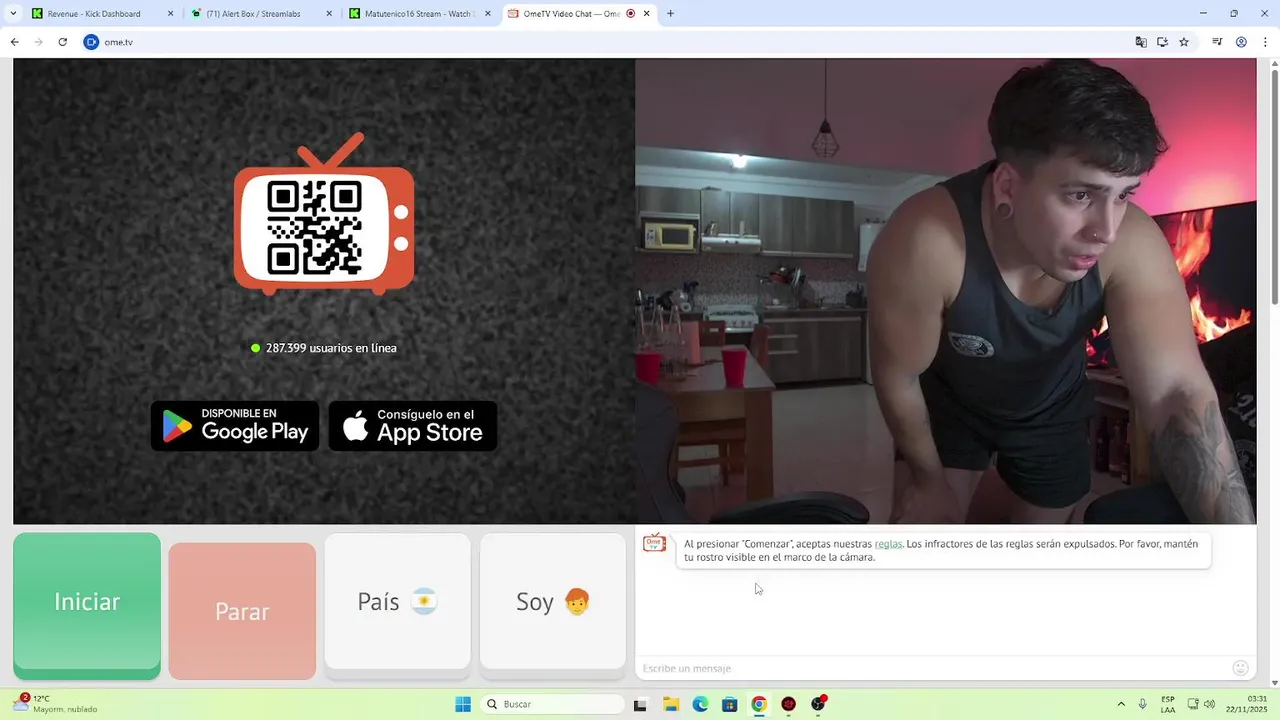Click the install app icon in address bar
Screen dimensions: 1280x720
1162,42
